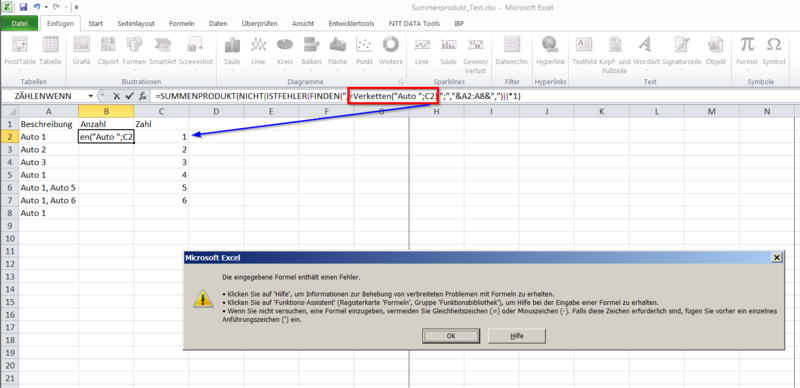Insert a Säule column chart
This screenshot has width=800, height=388.
[232, 54]
